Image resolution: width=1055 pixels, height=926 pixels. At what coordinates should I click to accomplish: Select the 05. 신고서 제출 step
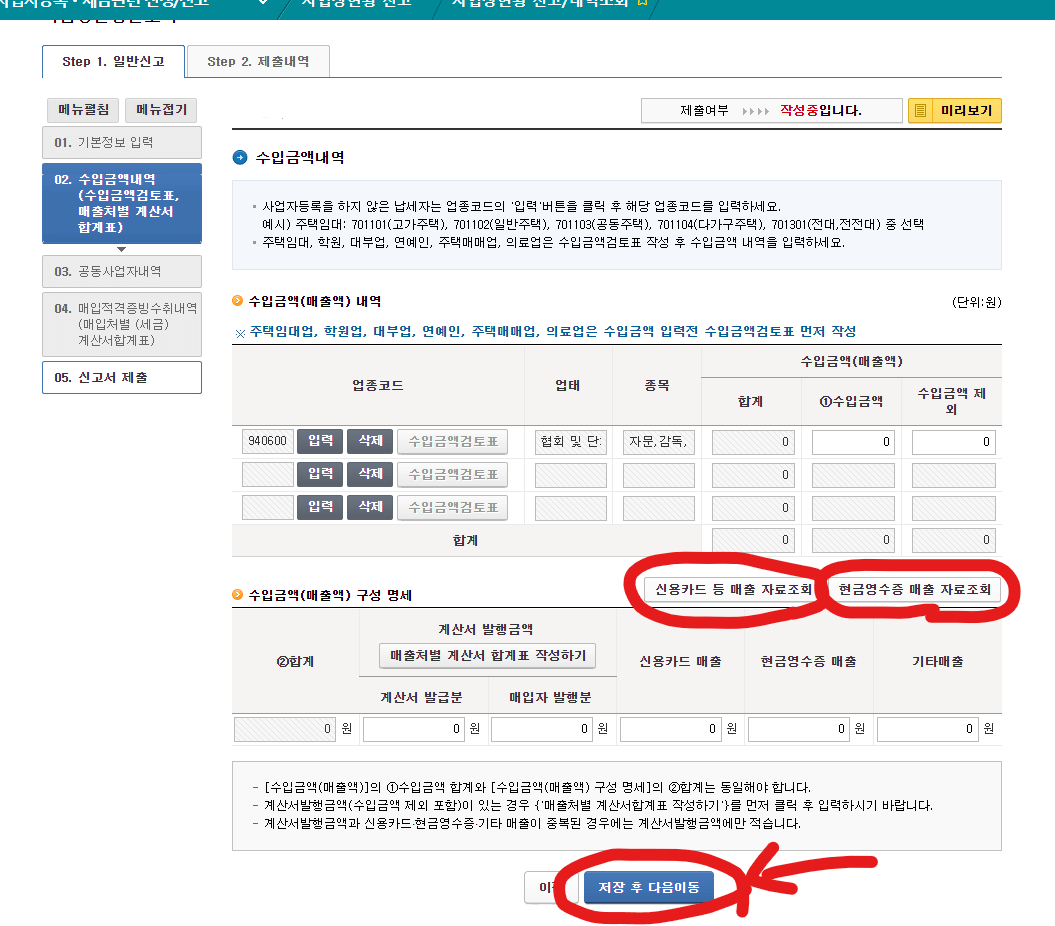pos(121,377)
